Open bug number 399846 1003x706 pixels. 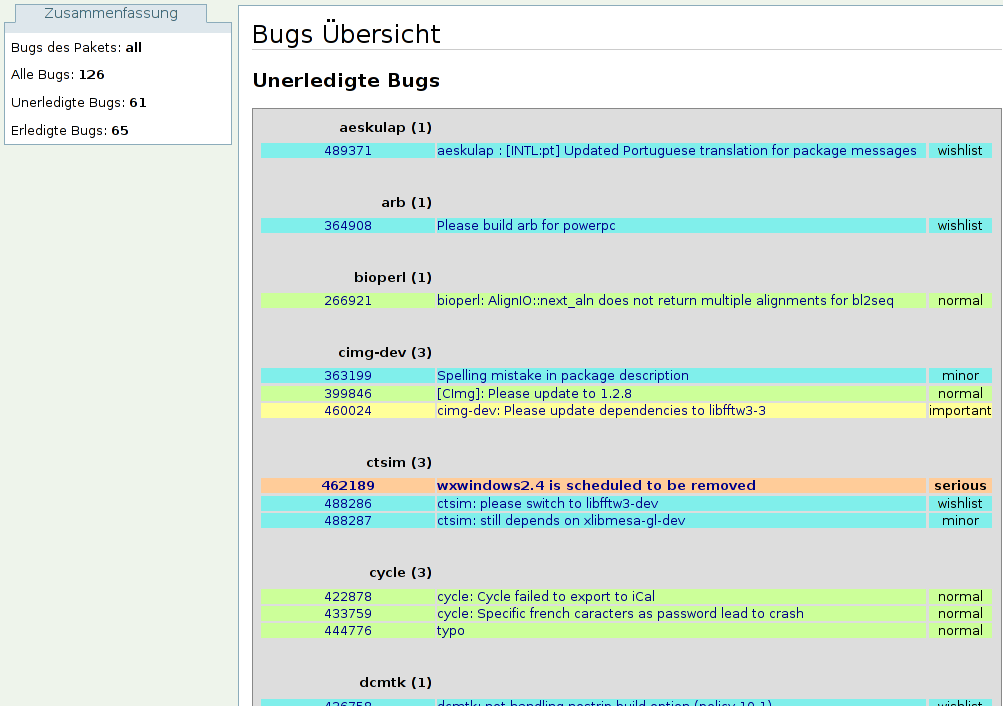tap(347, 393)
